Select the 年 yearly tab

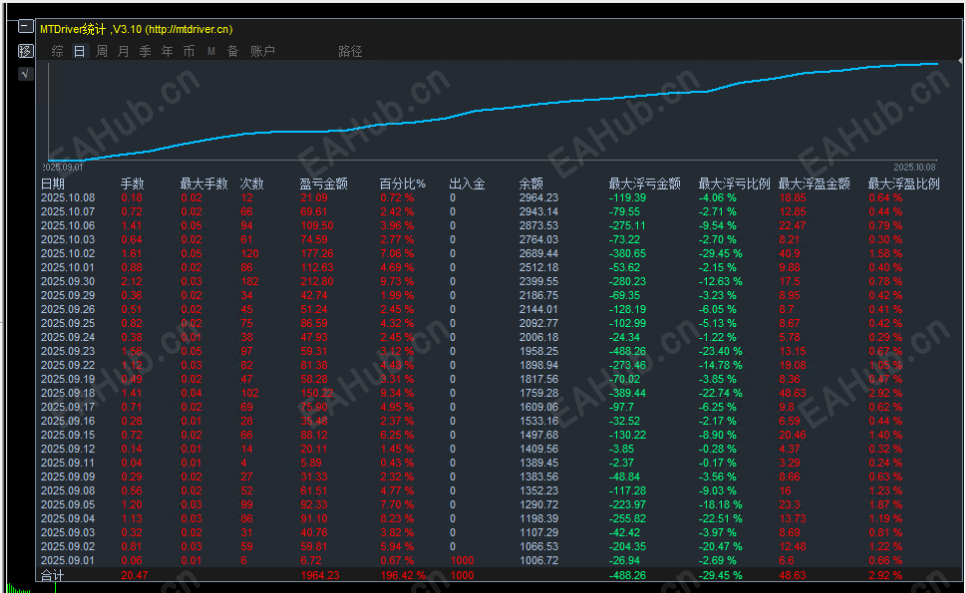(167, 51)
